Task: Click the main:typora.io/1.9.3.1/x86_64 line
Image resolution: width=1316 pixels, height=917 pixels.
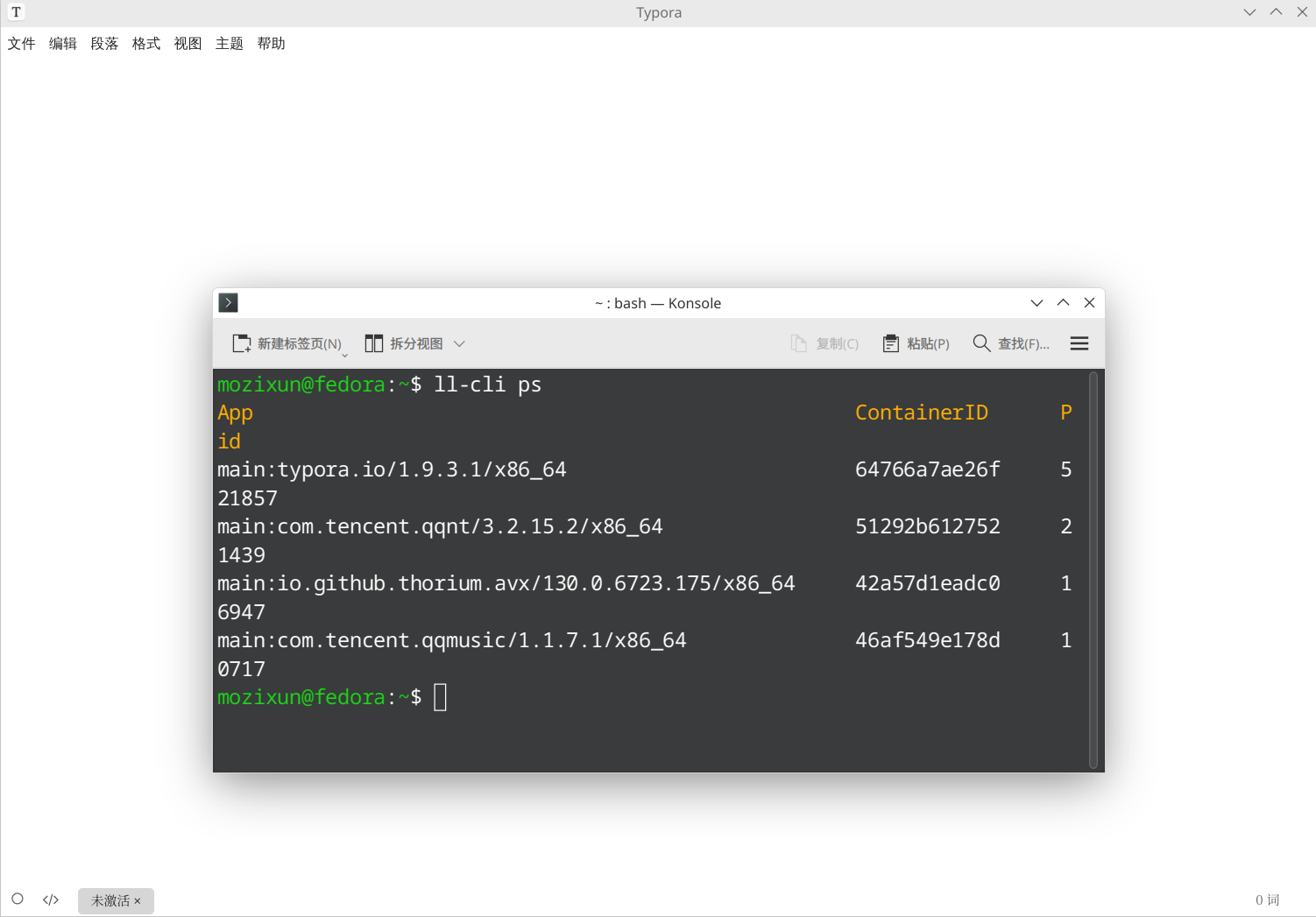Action: [392, 470]
